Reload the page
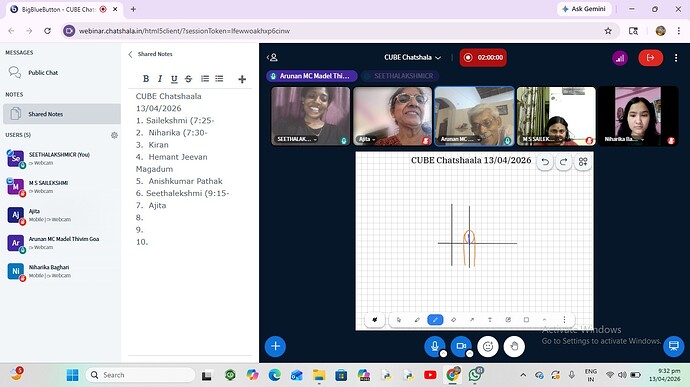The width and height of the screenshot is (690, 387). click(48, 31)
